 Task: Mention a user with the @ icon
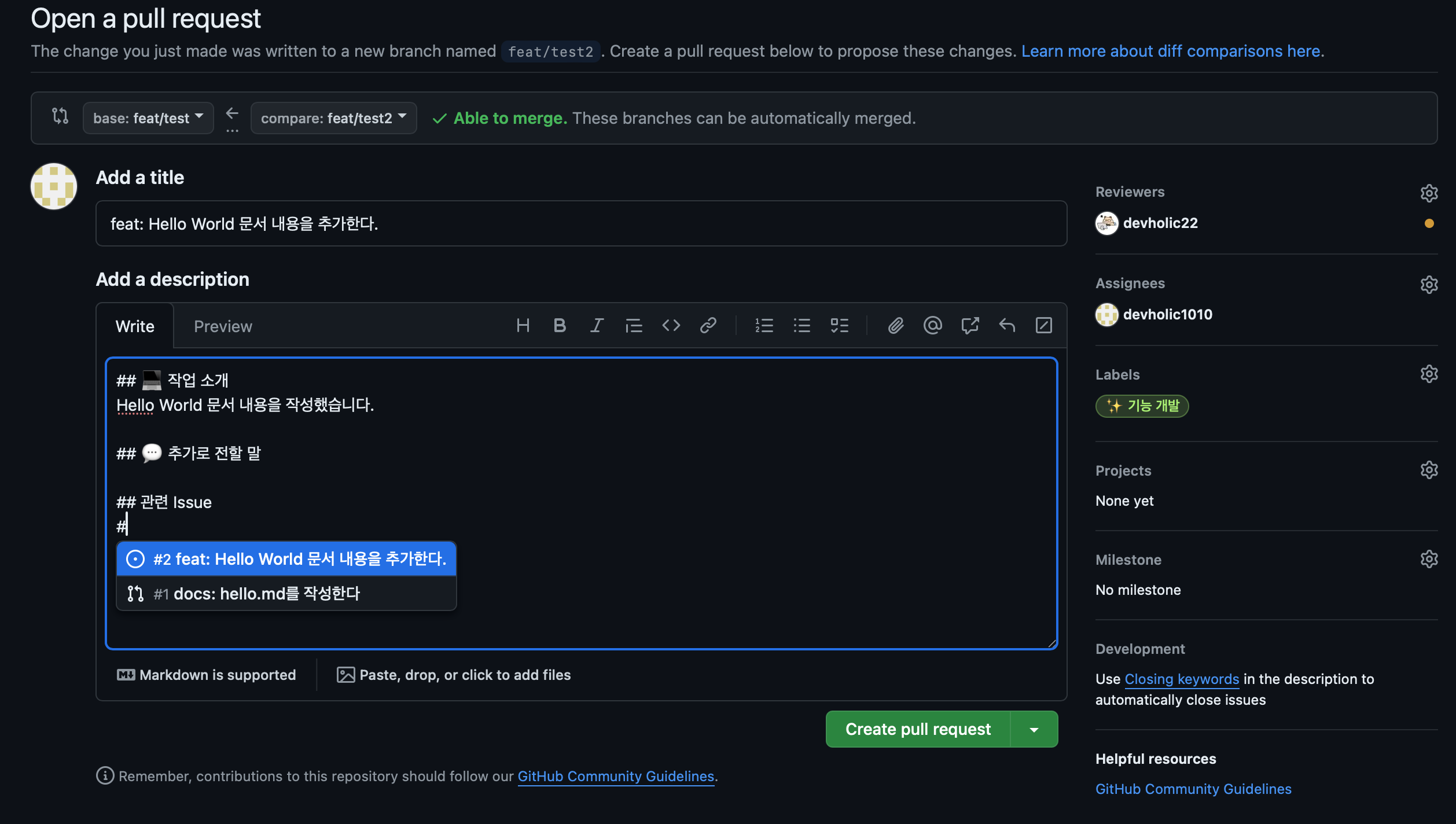point(933,326)
